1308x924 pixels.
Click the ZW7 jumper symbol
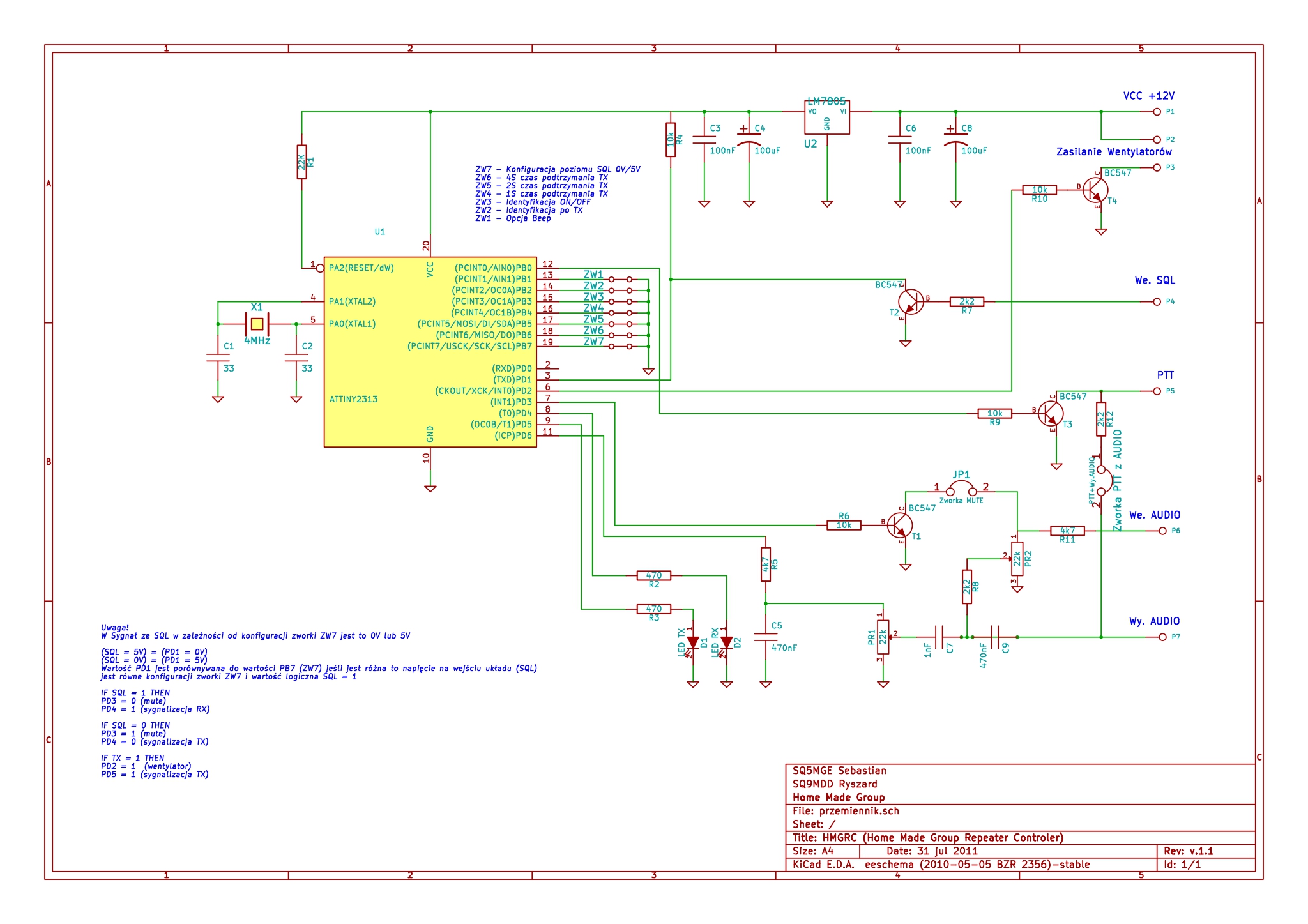point(620,346)
